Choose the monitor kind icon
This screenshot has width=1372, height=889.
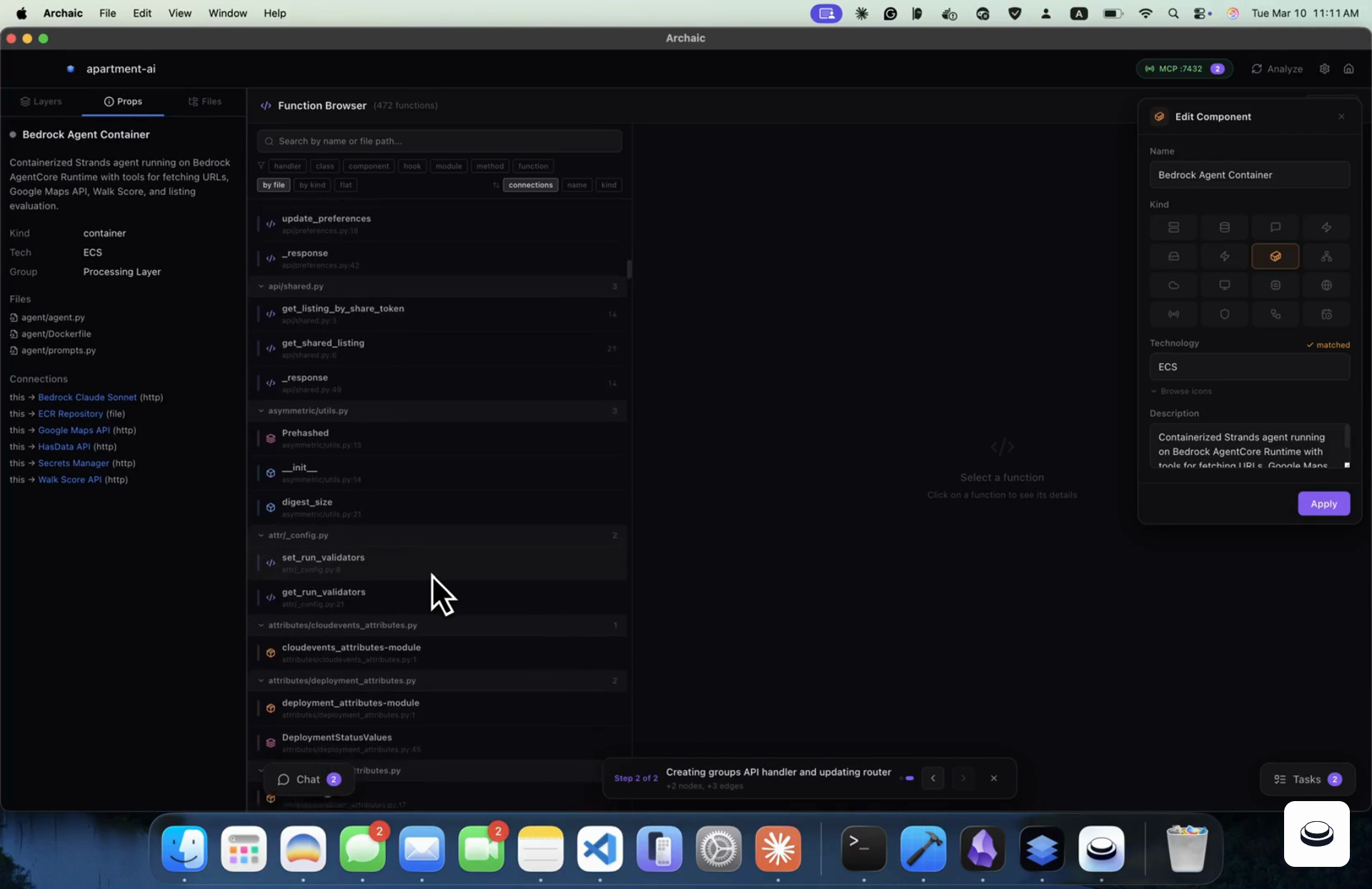point(1224,285)
